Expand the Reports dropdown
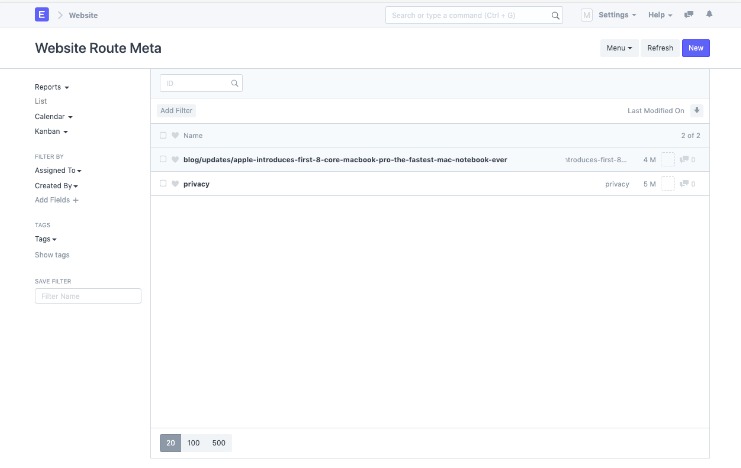The width and height of the screenshot is (741, 468). (x=52, y=87)
